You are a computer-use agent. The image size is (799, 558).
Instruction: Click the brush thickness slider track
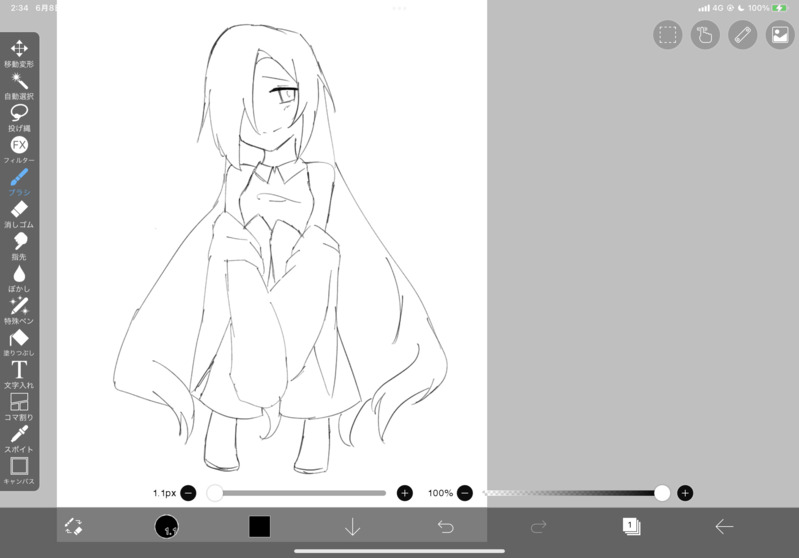[297, 493]
